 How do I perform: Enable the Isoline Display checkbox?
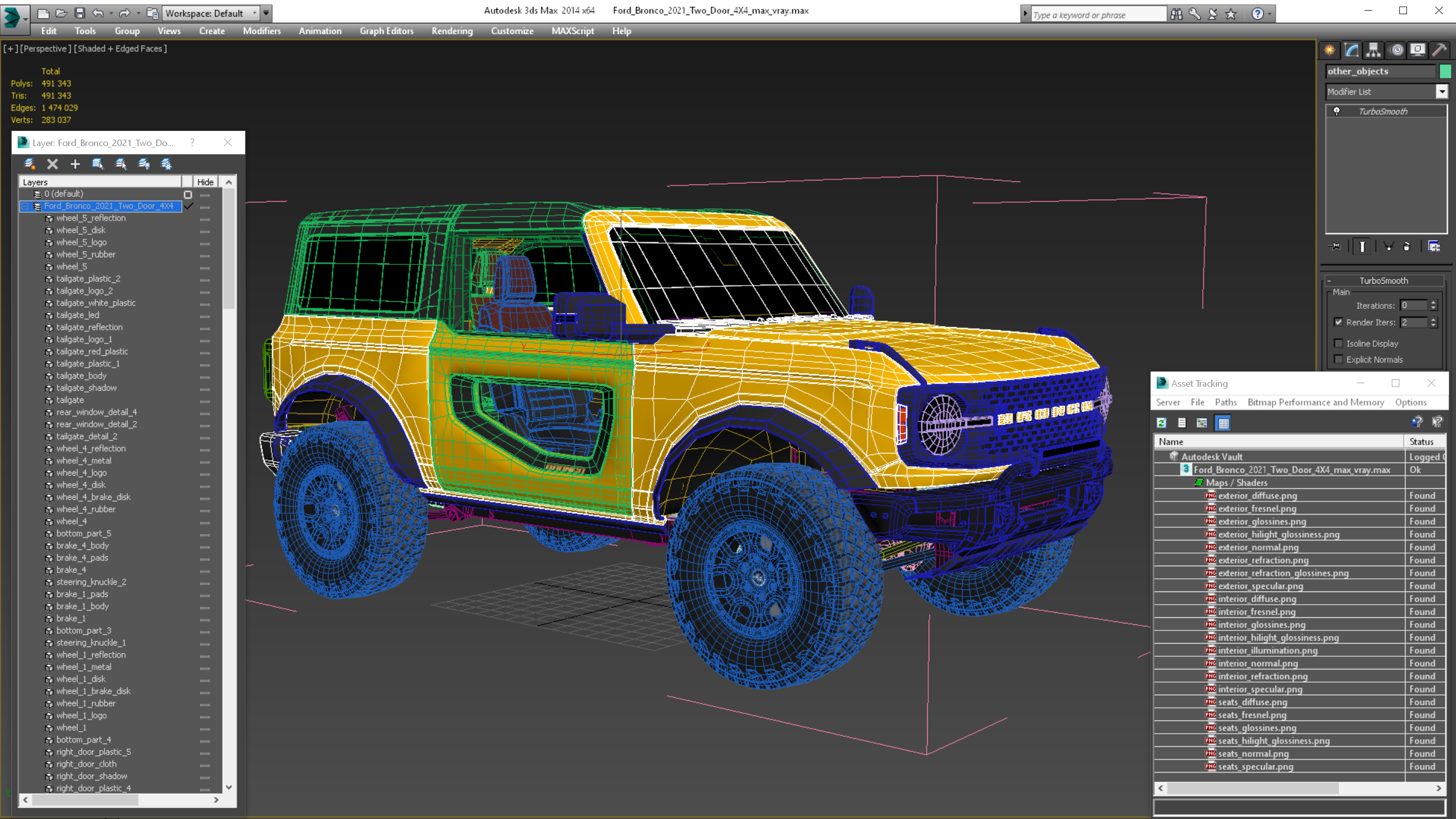[x=1338, y=343]
